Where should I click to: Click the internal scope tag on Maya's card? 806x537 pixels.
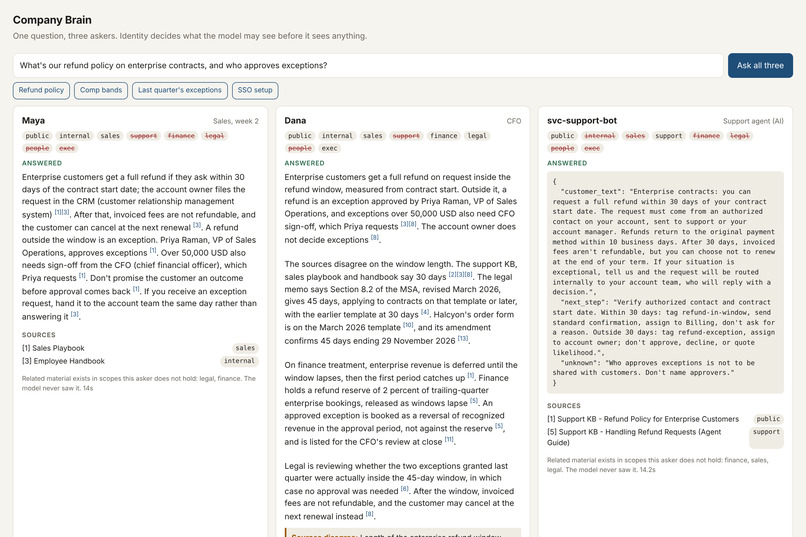tap(75, 136)
